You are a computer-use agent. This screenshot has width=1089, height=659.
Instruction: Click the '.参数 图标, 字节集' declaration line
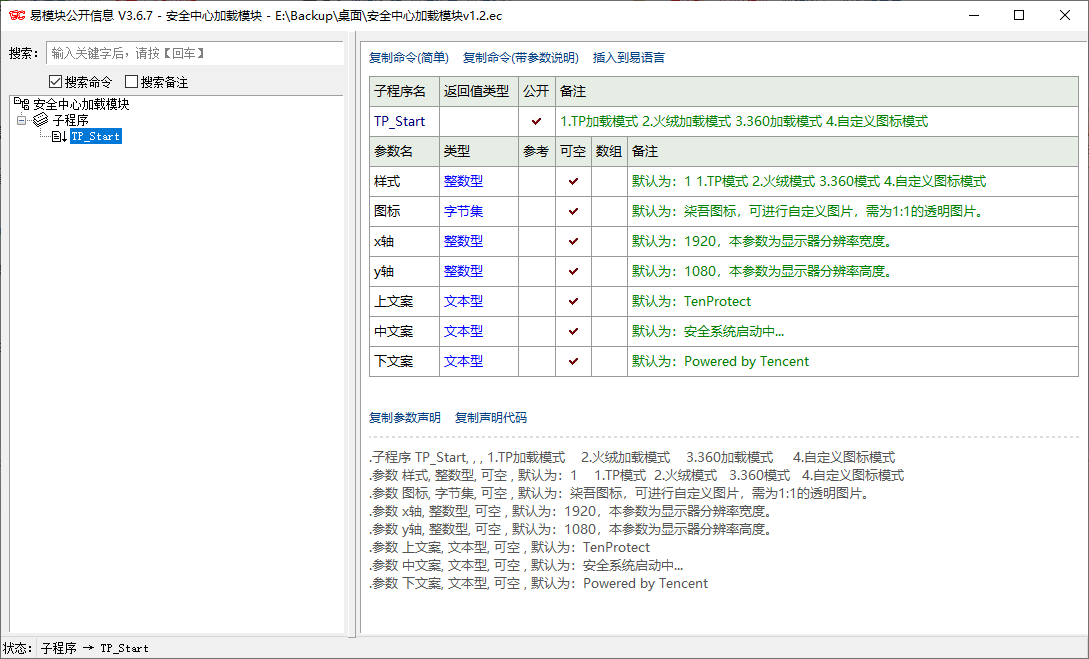(x=620, y=493)
